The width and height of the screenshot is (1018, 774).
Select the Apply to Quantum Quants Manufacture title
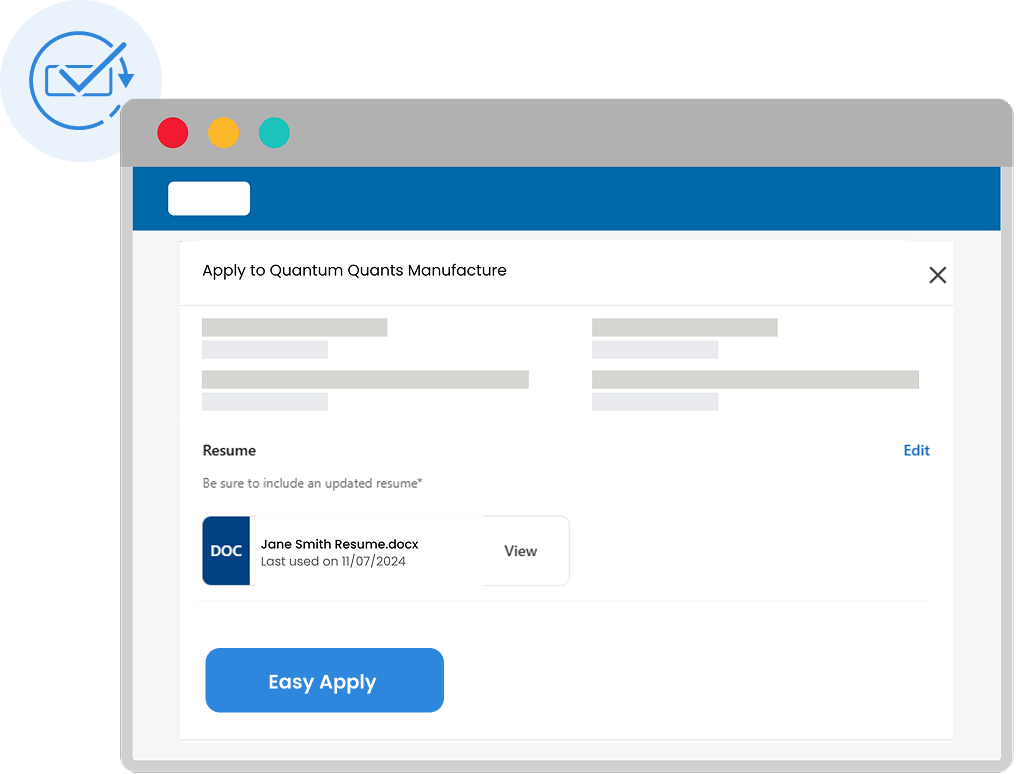(355, 270)
